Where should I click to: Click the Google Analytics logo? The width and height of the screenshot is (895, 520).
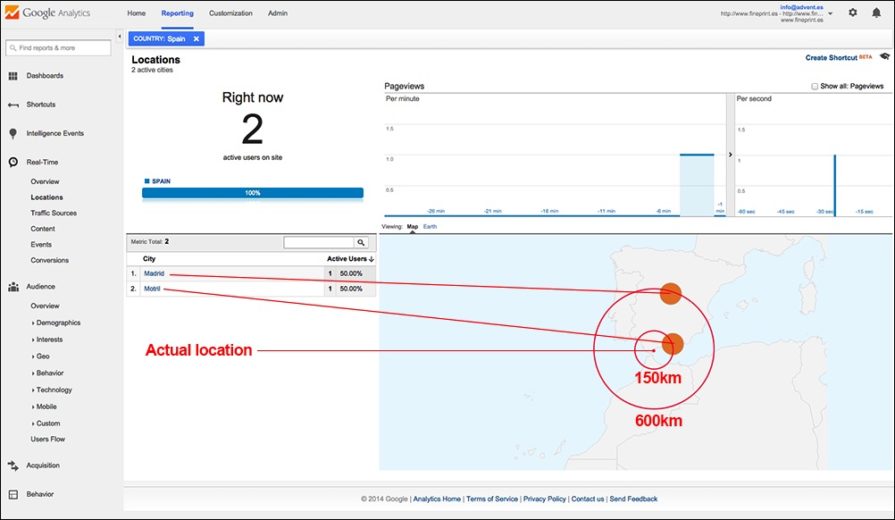(x=48, y=13)
